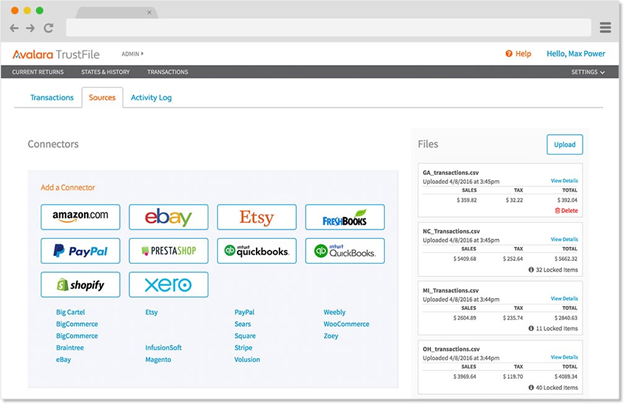Add the PrestaShop connector
Viewport: 624px width, 404px height.
(x=168, y=251)
